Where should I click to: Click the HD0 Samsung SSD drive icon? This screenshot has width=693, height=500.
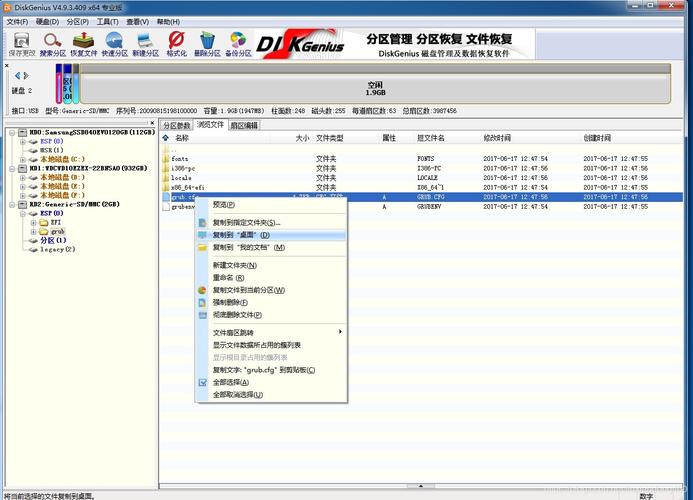[23, 132]
